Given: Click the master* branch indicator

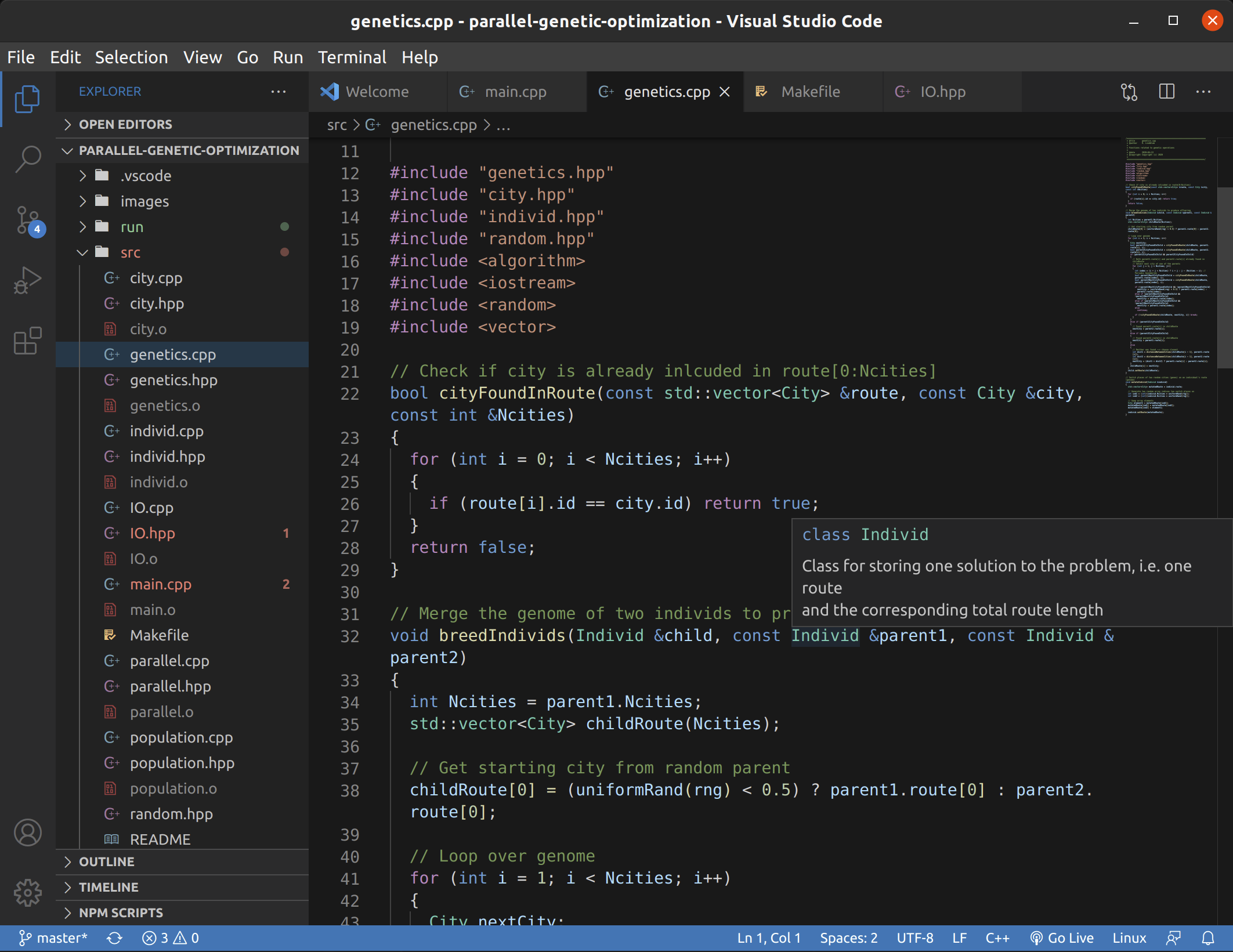Looking at the screenshot, I should (53, 938).
